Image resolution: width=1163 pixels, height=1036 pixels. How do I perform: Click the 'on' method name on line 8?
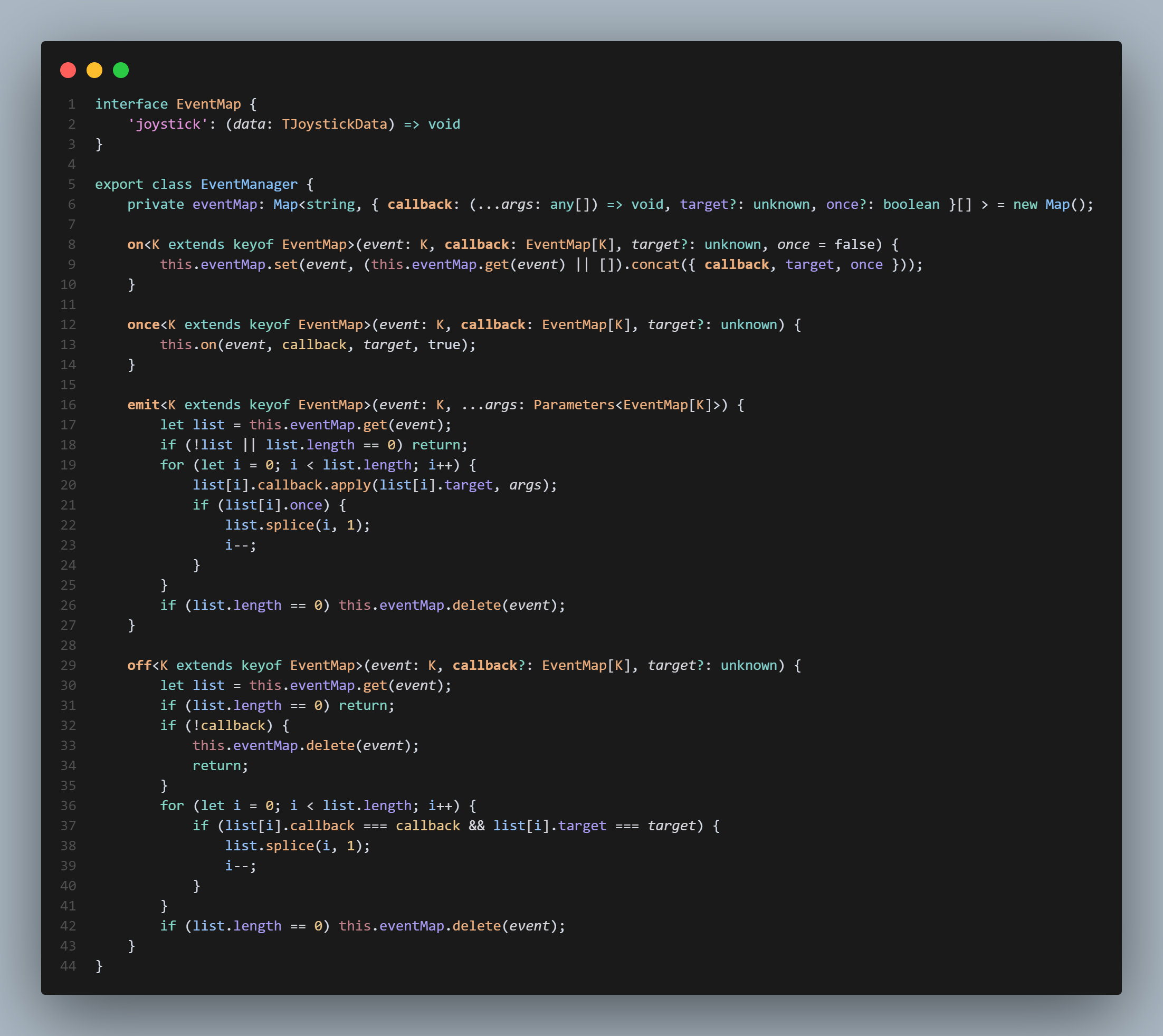(x=135, y=244)
